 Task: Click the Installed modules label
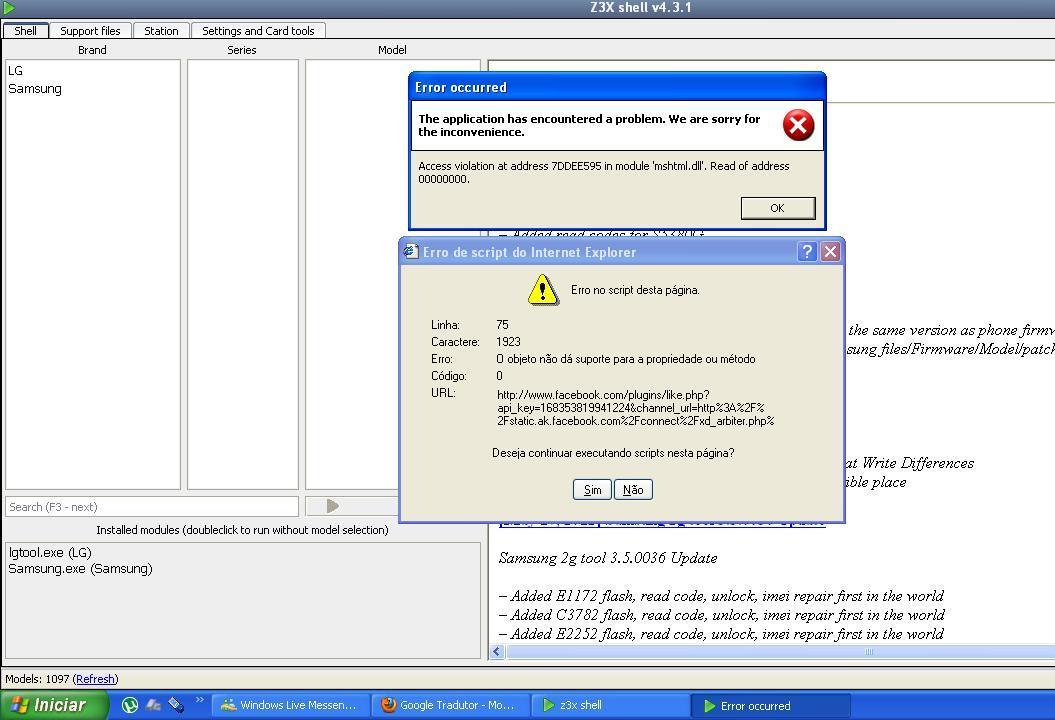tap(242, 530)
